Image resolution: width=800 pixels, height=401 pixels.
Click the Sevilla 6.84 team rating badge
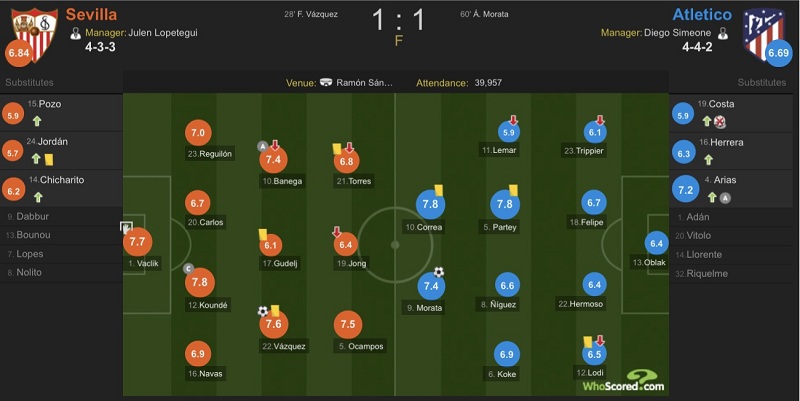click(18, 53)
